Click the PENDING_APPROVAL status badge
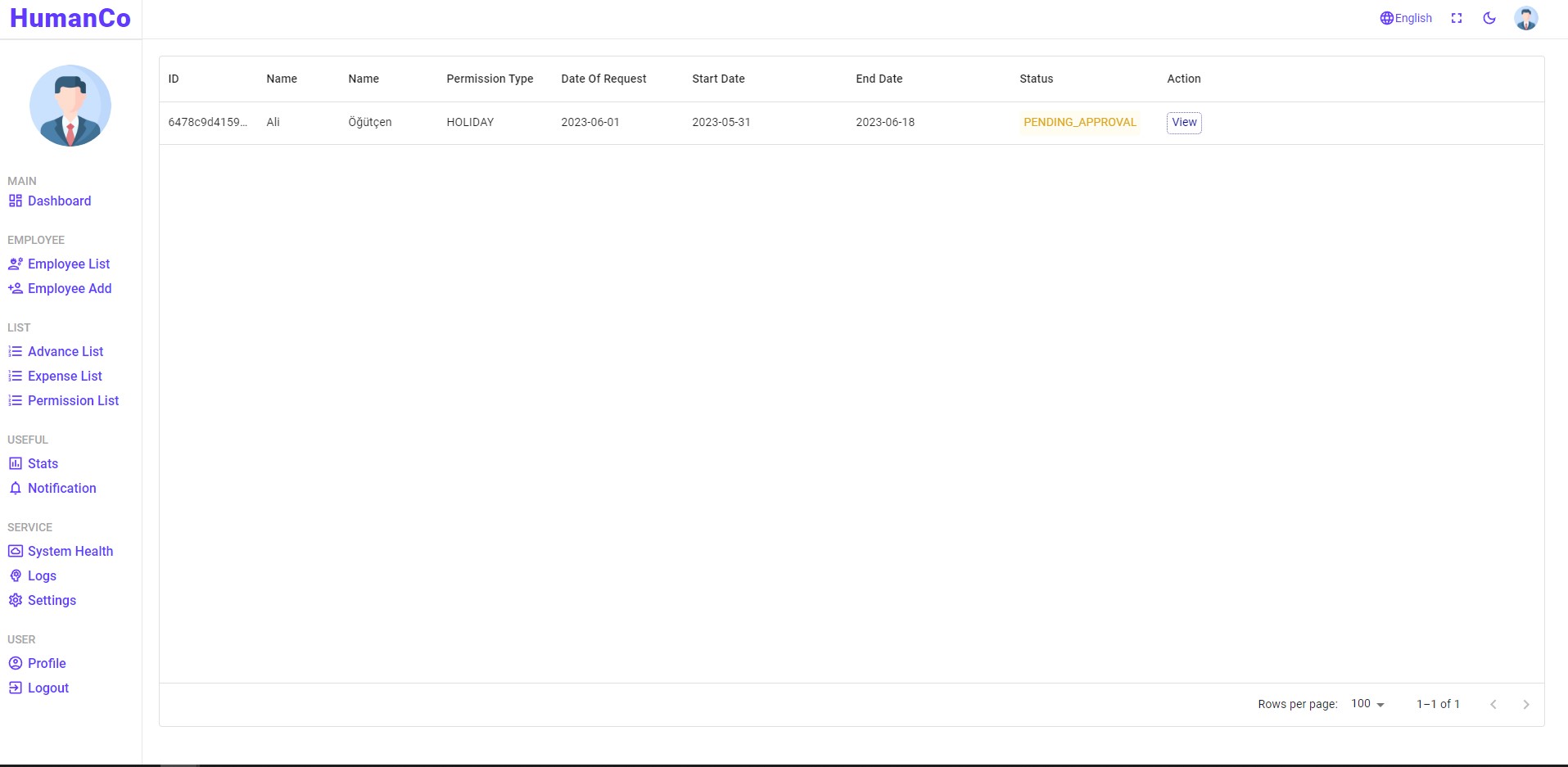This screenshot has height=767, width=1568. point(1079,122)
